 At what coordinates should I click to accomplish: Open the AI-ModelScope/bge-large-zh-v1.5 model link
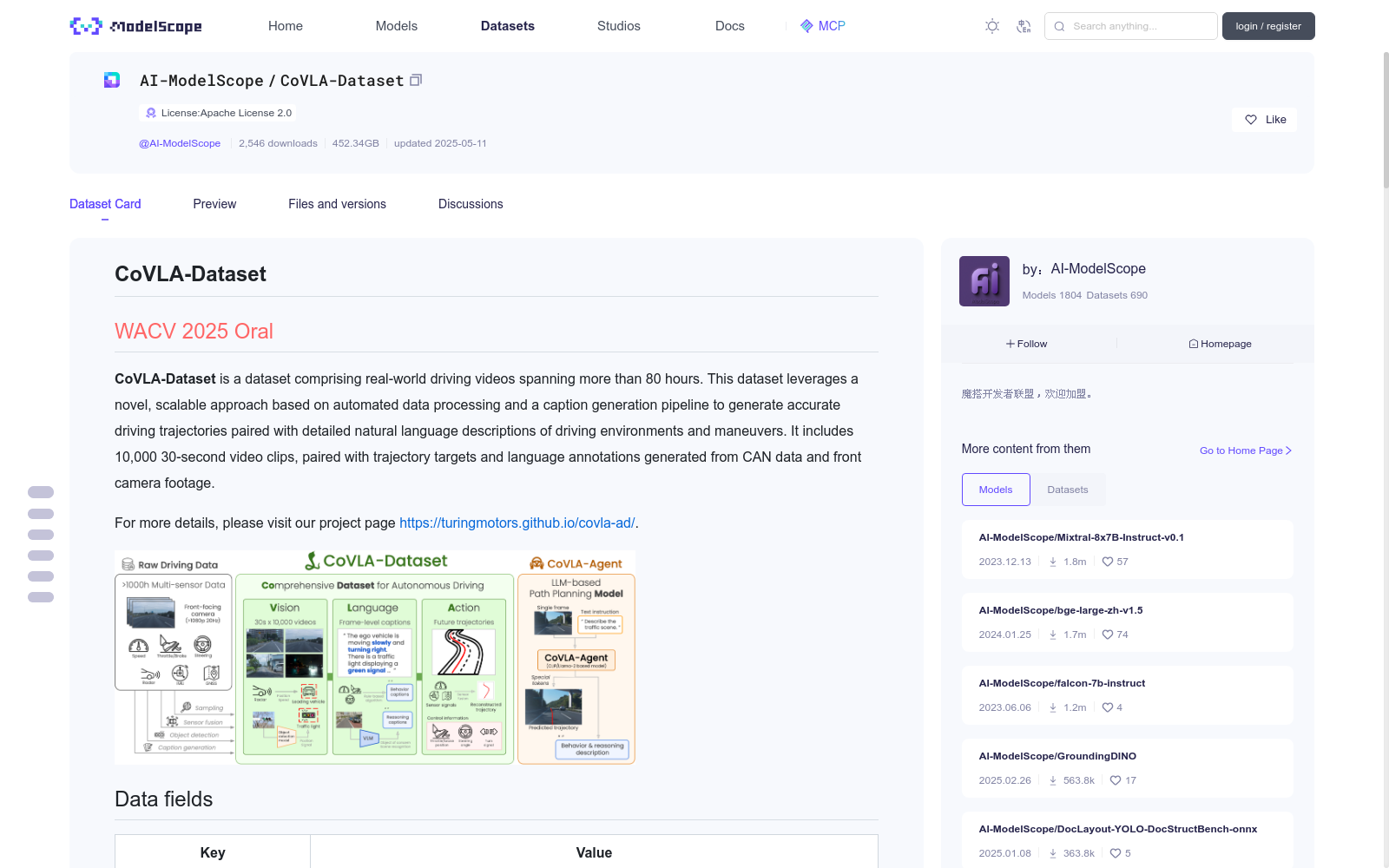[x=1061, y=610]
